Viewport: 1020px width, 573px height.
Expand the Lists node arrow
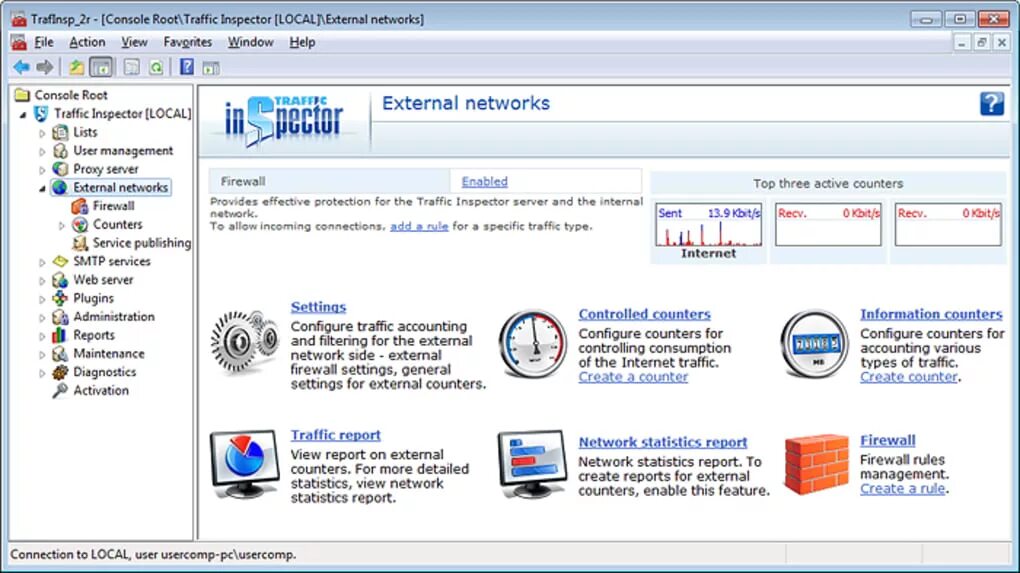coord(42,133)
